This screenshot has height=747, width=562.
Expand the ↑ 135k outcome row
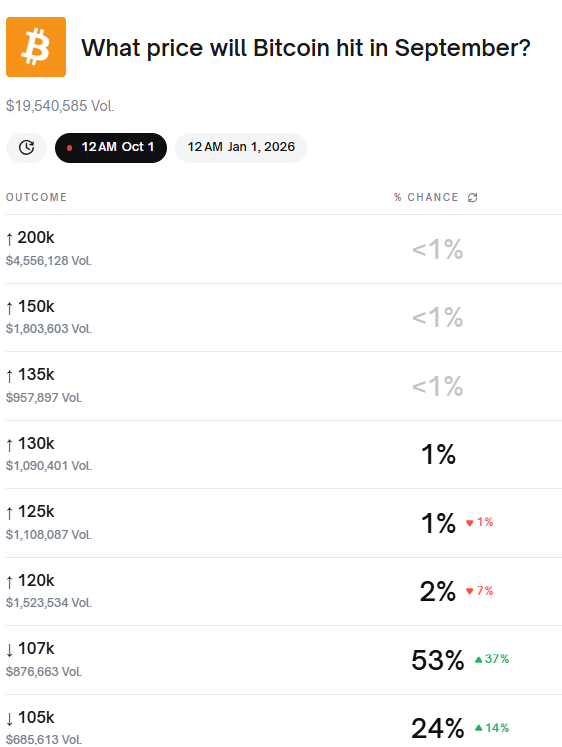click(284, 386)
